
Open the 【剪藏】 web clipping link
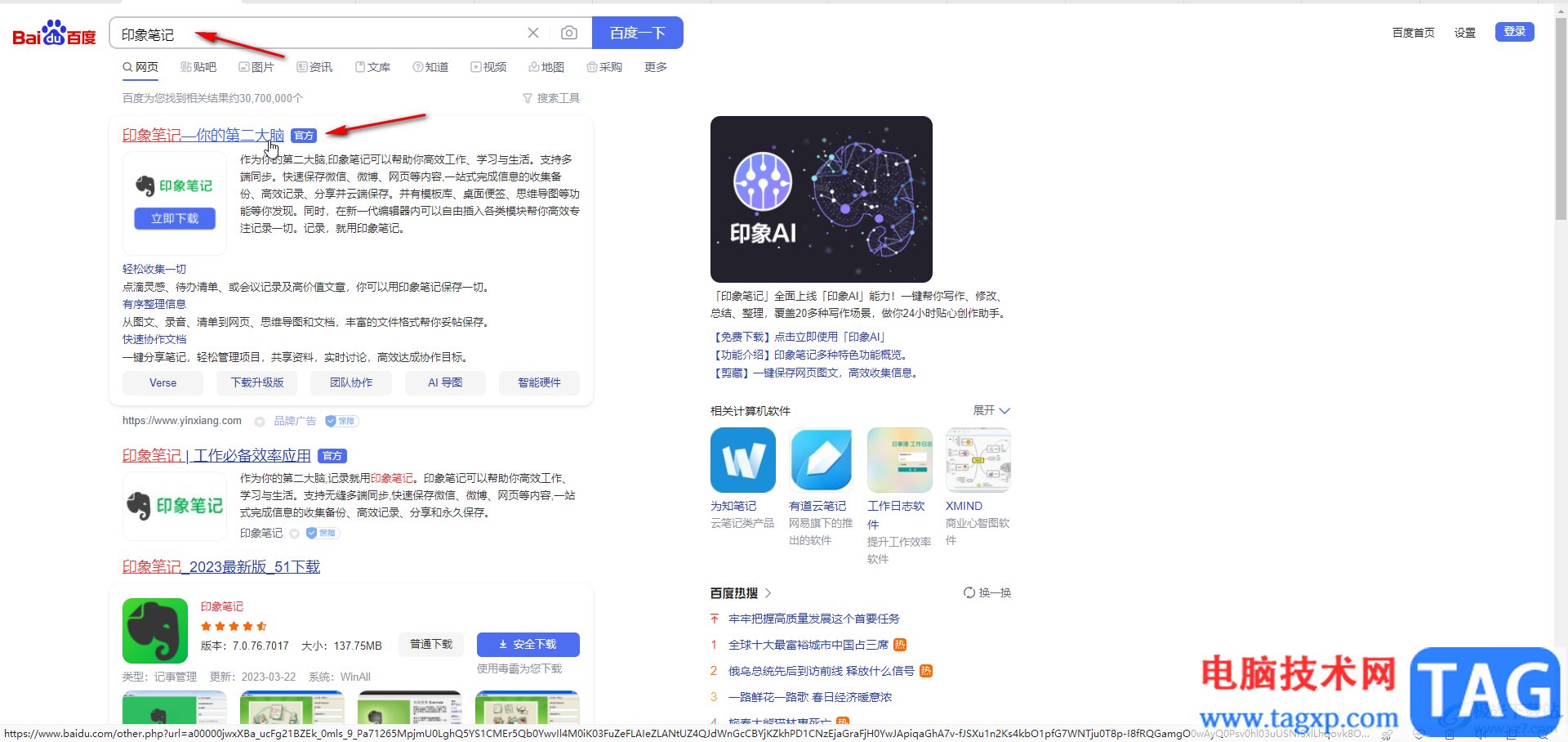817,373
